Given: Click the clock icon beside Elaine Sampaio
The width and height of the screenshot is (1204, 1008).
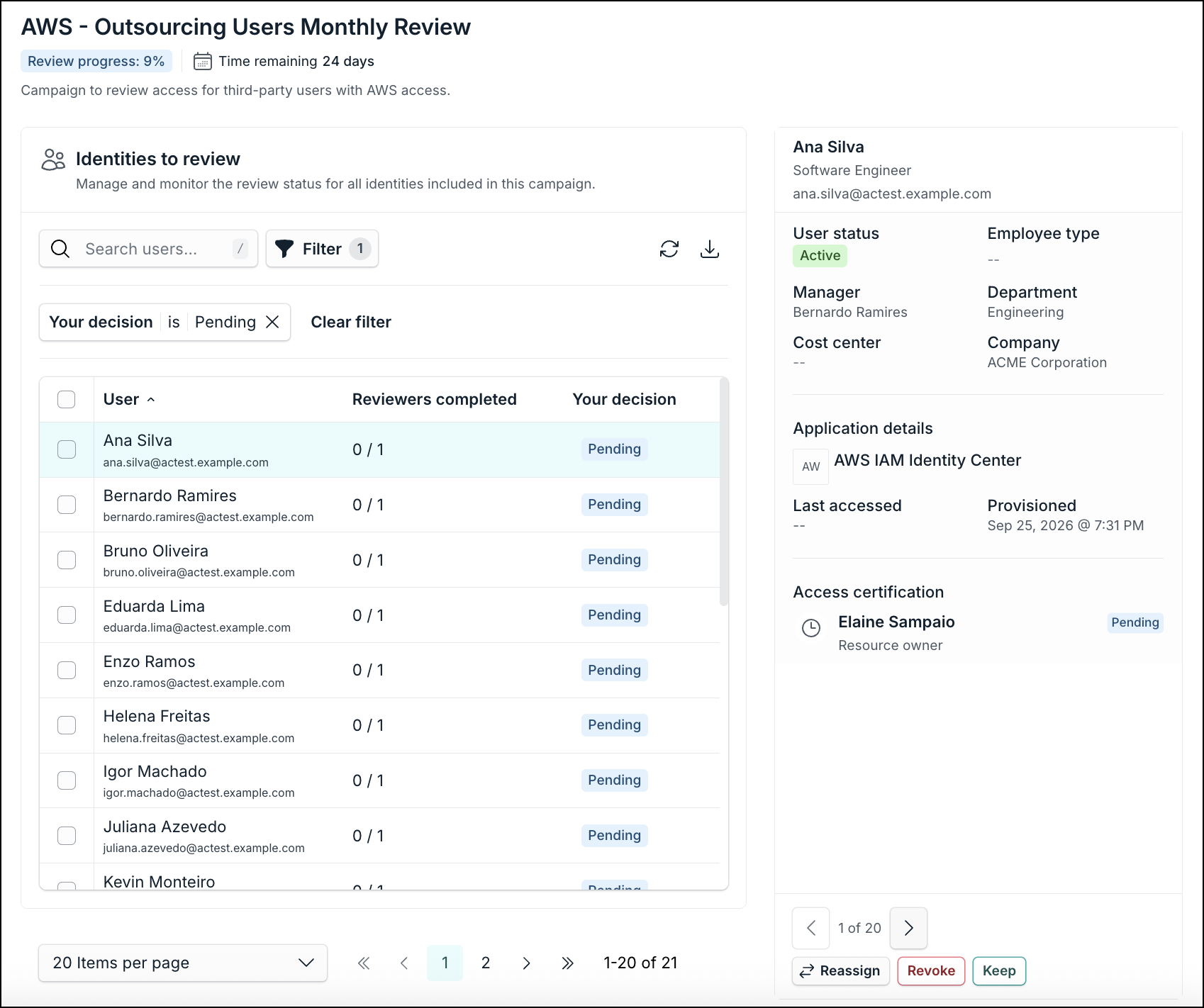Looking at the screenshot, I should (x=810, y=628).
